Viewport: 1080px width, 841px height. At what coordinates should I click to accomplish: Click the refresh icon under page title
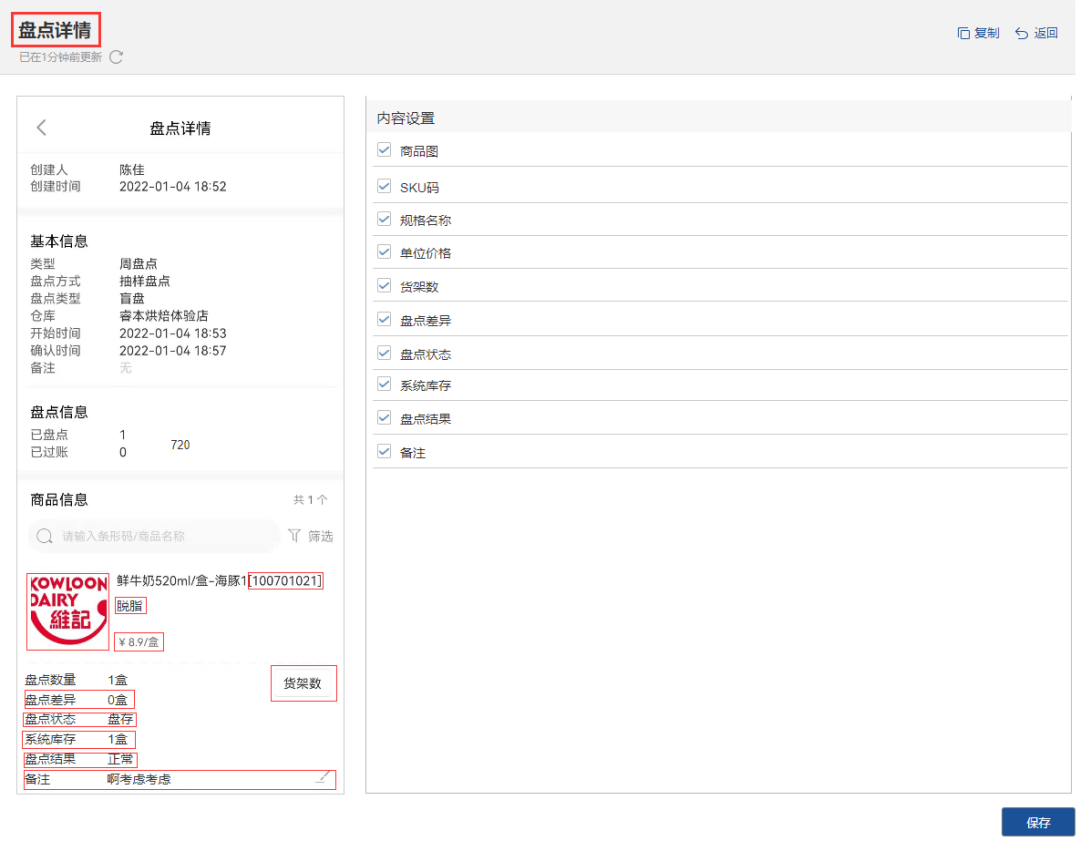(x=116, y=57)
